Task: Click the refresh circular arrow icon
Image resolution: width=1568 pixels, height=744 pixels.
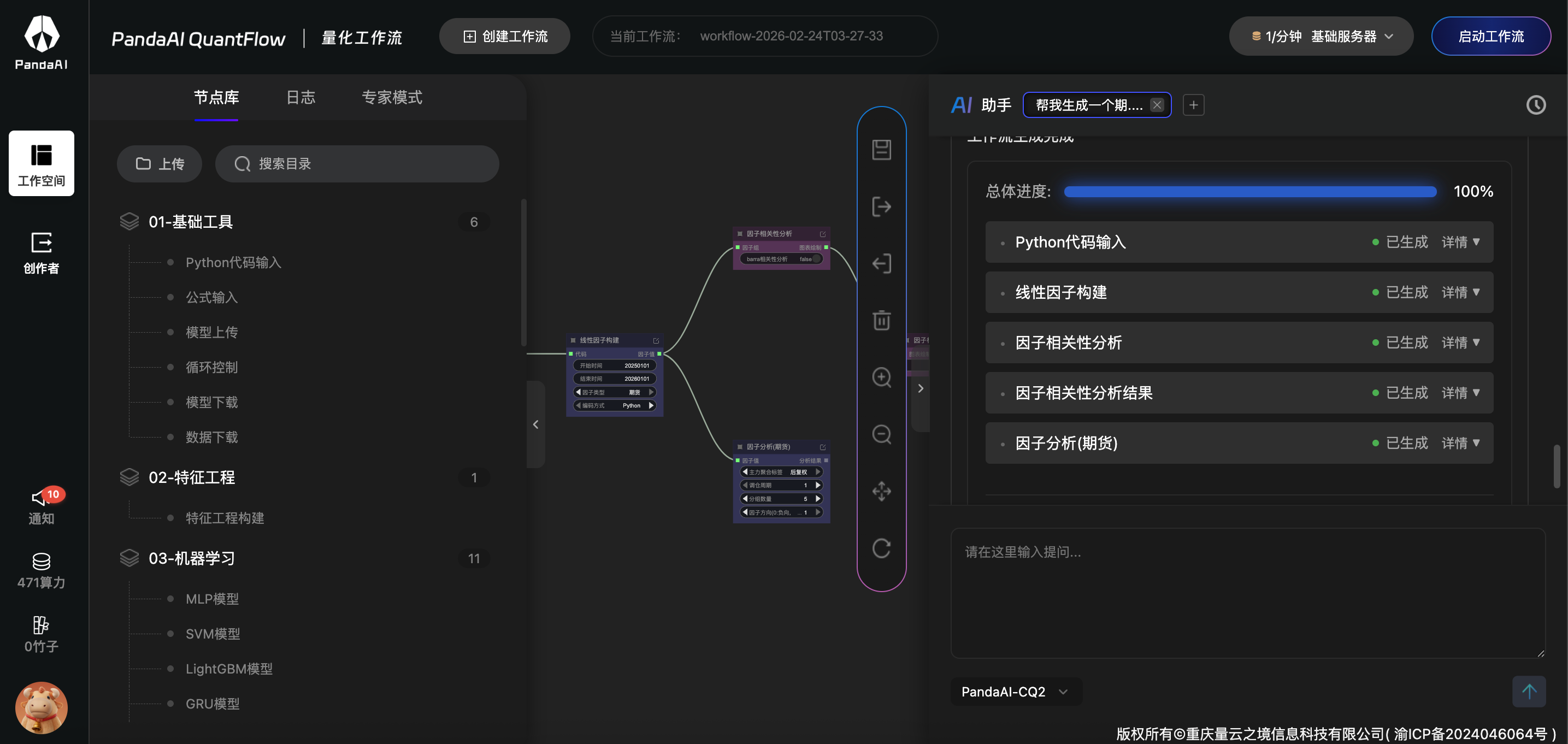Action: [x=881, y=548]
